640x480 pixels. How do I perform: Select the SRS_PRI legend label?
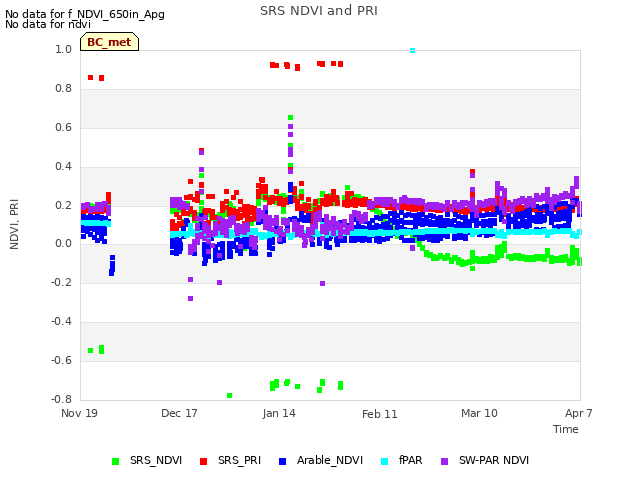(239, 460)
